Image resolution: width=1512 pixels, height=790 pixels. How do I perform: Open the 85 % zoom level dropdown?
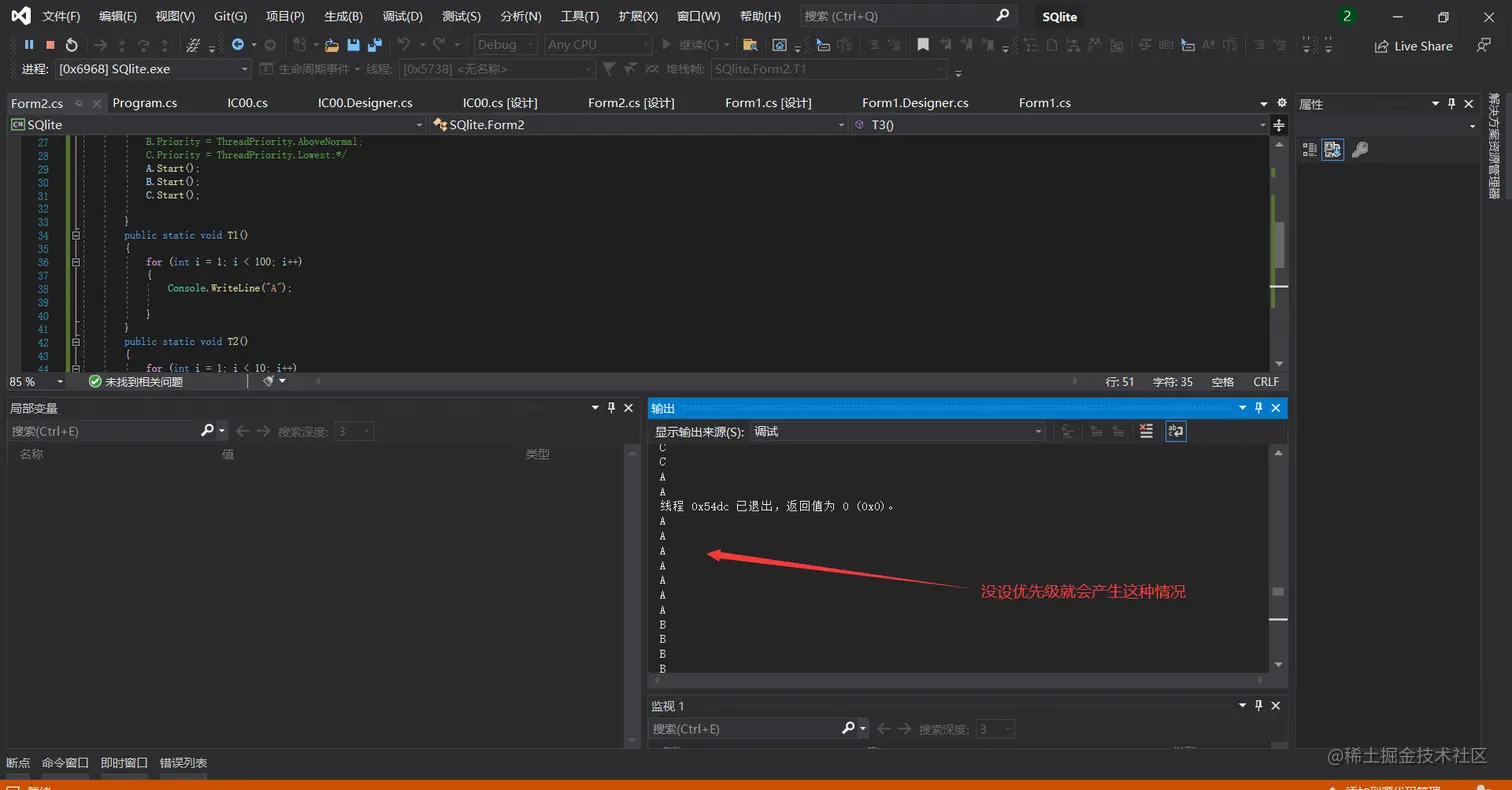pyautogui.click(x=36, y=382)
